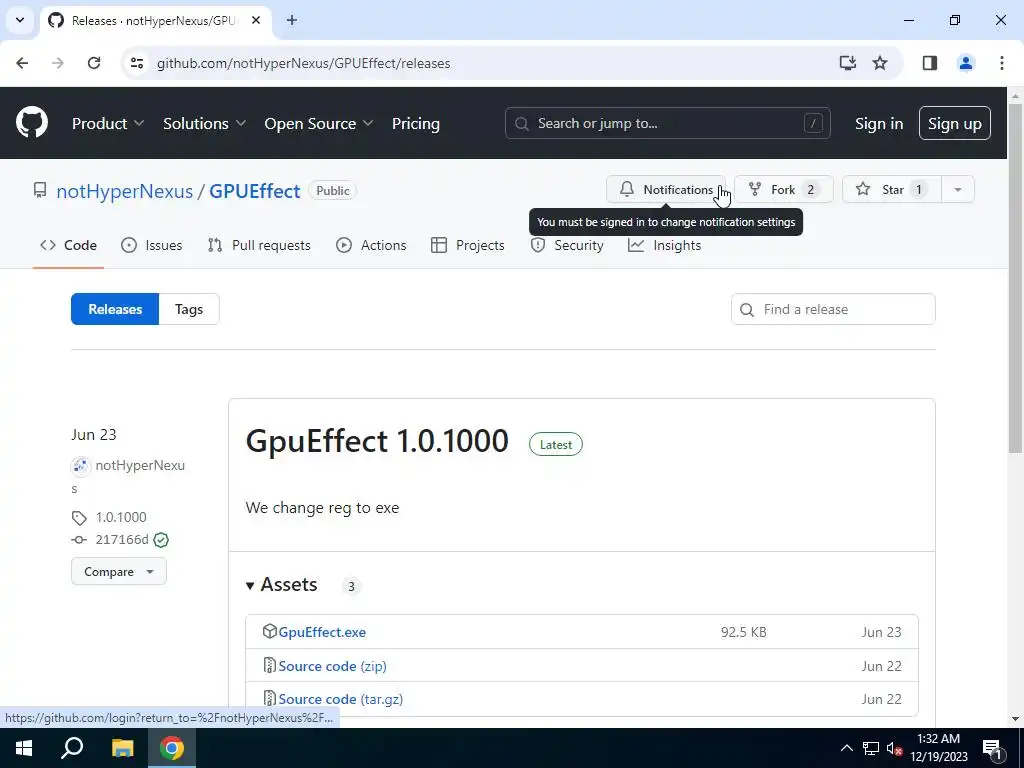Open the notification center icon
The width and height of the screenshot is (1024, 768).
click(993, 748)
